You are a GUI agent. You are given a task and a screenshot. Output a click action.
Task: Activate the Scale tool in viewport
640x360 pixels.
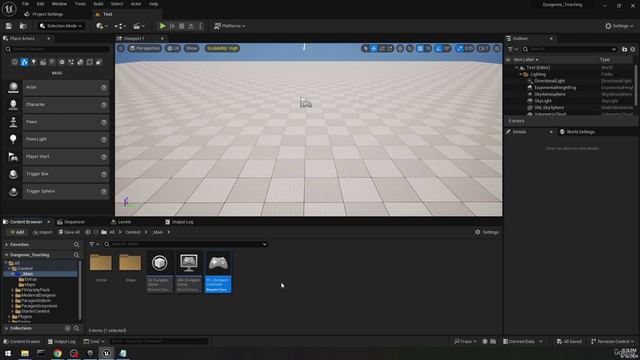tap(390, 49)
